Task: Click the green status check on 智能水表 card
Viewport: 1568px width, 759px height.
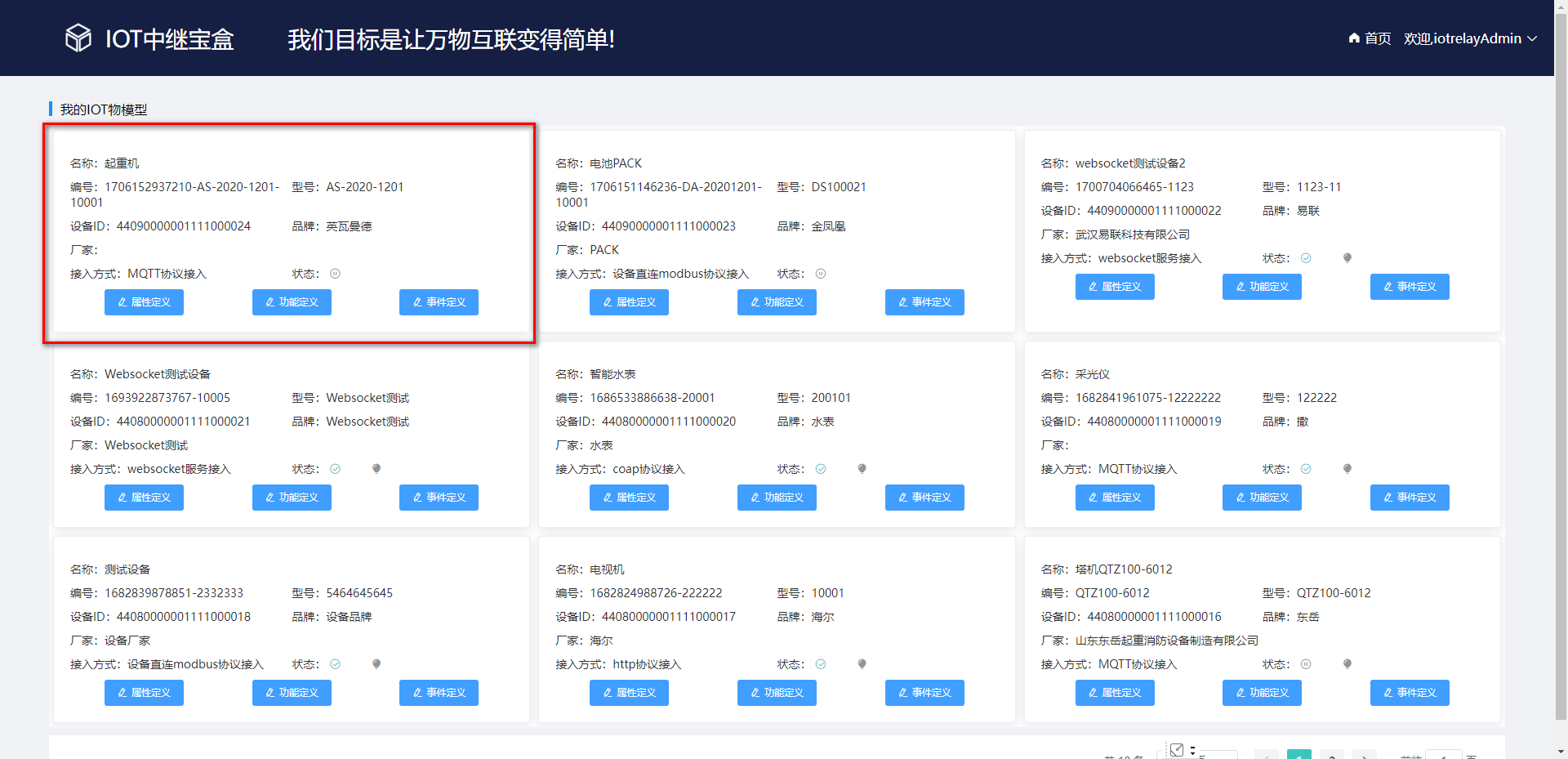Action: (x=821, y=469)
